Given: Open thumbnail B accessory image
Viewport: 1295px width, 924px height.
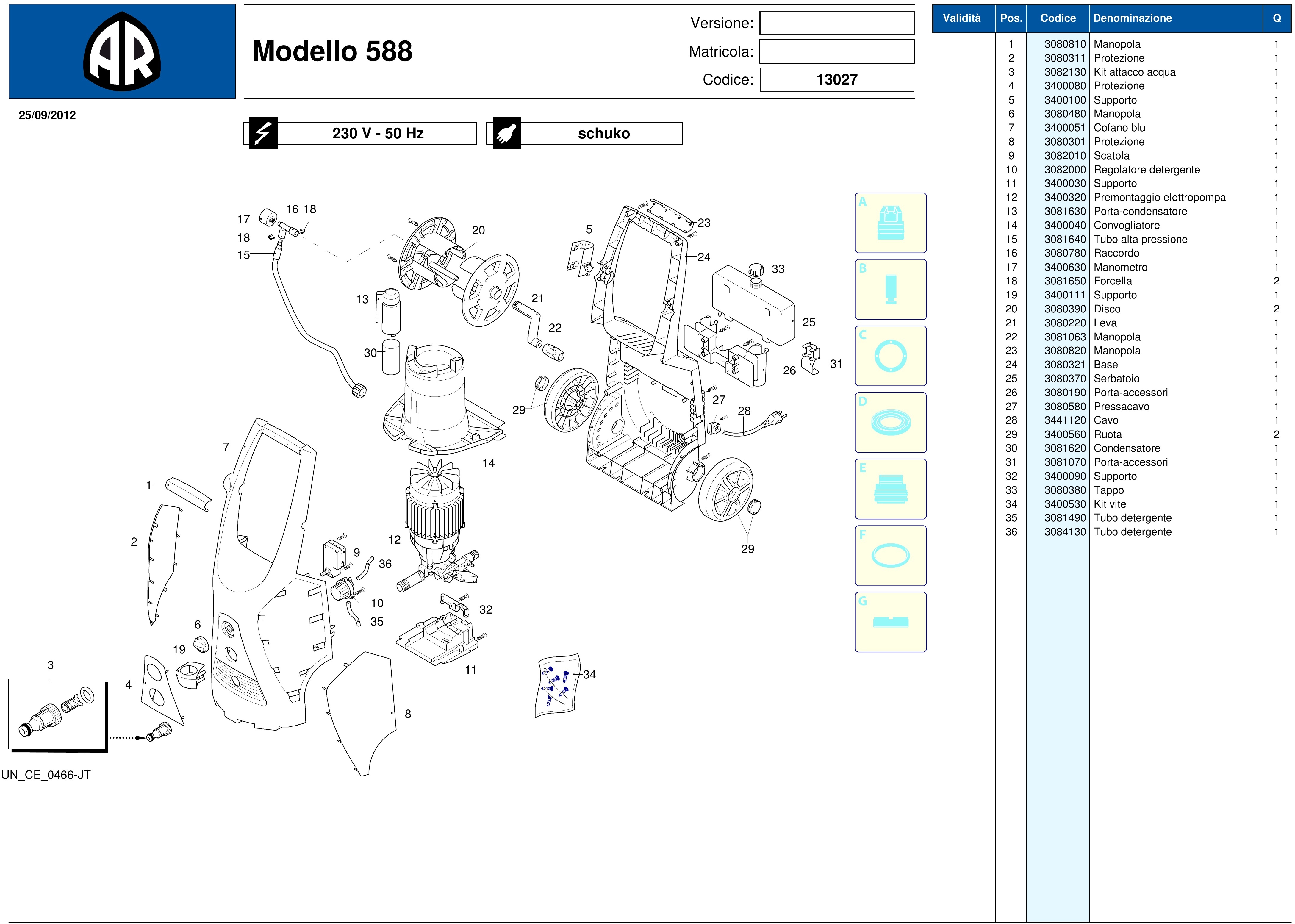Looking at the screenshot, I should click(890, 290).
